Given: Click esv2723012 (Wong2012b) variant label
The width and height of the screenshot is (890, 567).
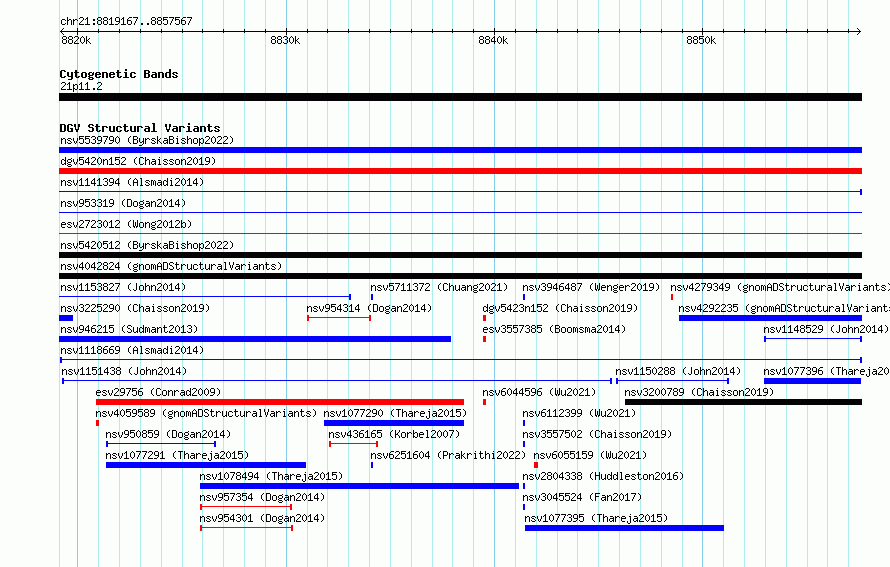Looking at the screenshot, I should [x=126, y=224].
